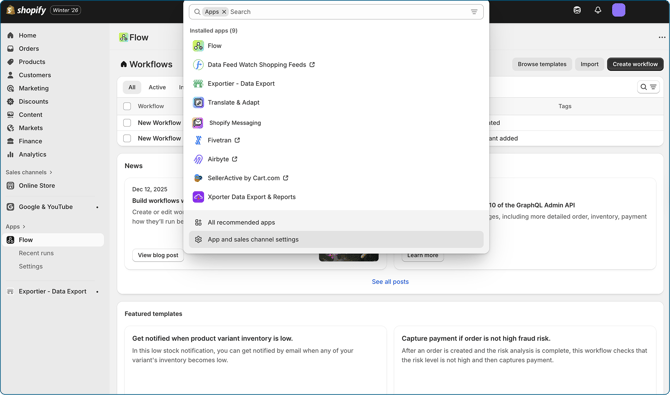Click the Xporter Data Export app icon

pyautogui.click(x=198, y=197)
